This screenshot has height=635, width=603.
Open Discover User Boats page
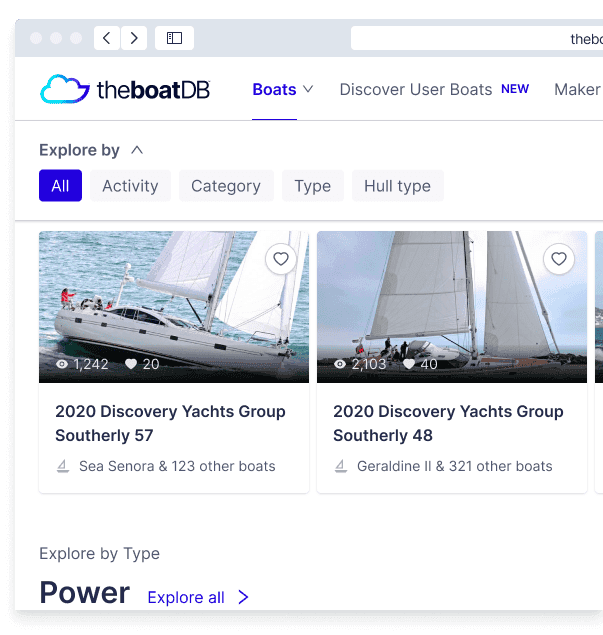(415, 89)
